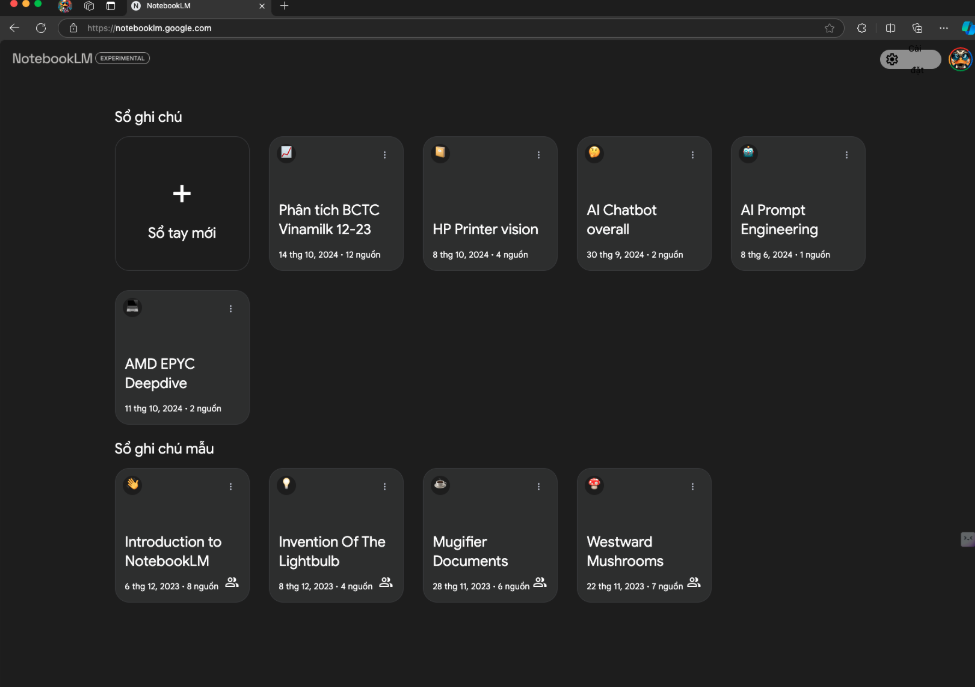The image size is (975, 687).
Task: Click the scroll emoji on HP Printer vision
Action: (440, 152)
